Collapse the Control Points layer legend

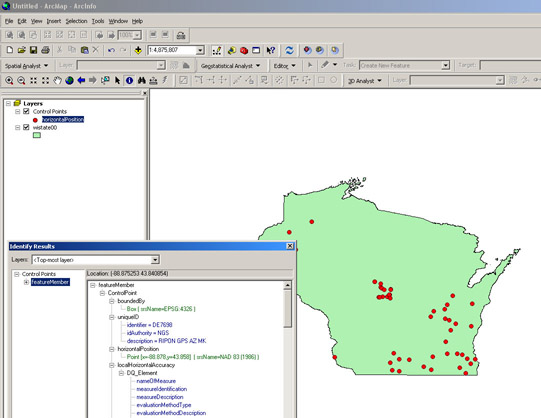[x=17, y=111]
